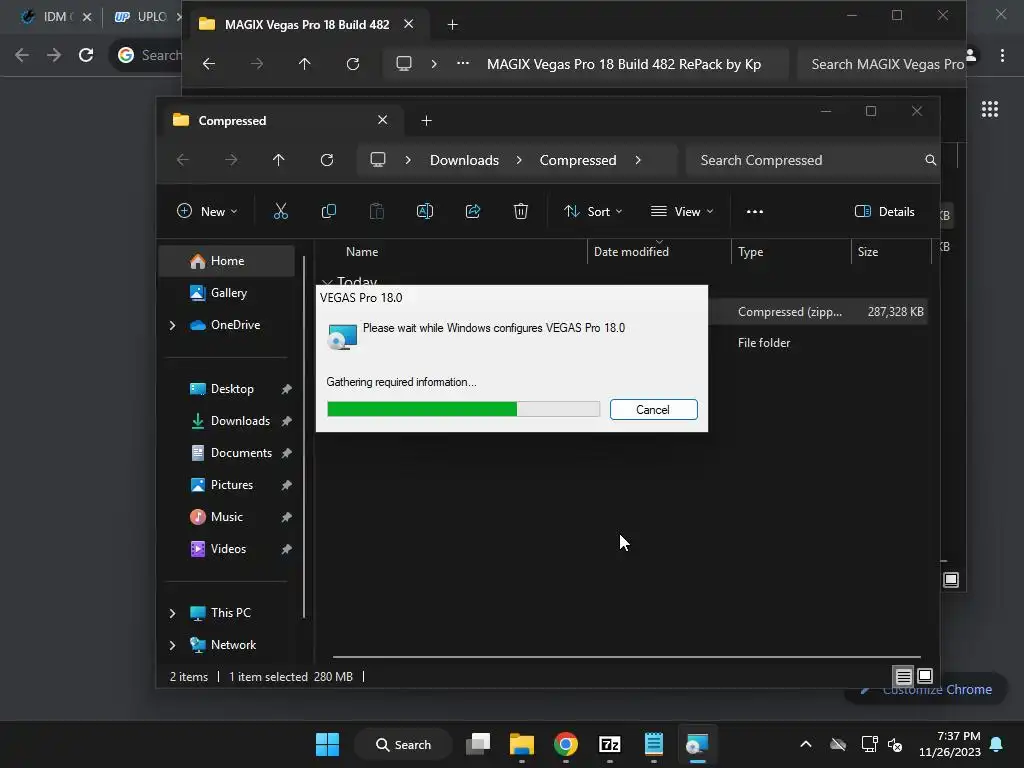Open Google apps grid icon

[x=990, y=109]
